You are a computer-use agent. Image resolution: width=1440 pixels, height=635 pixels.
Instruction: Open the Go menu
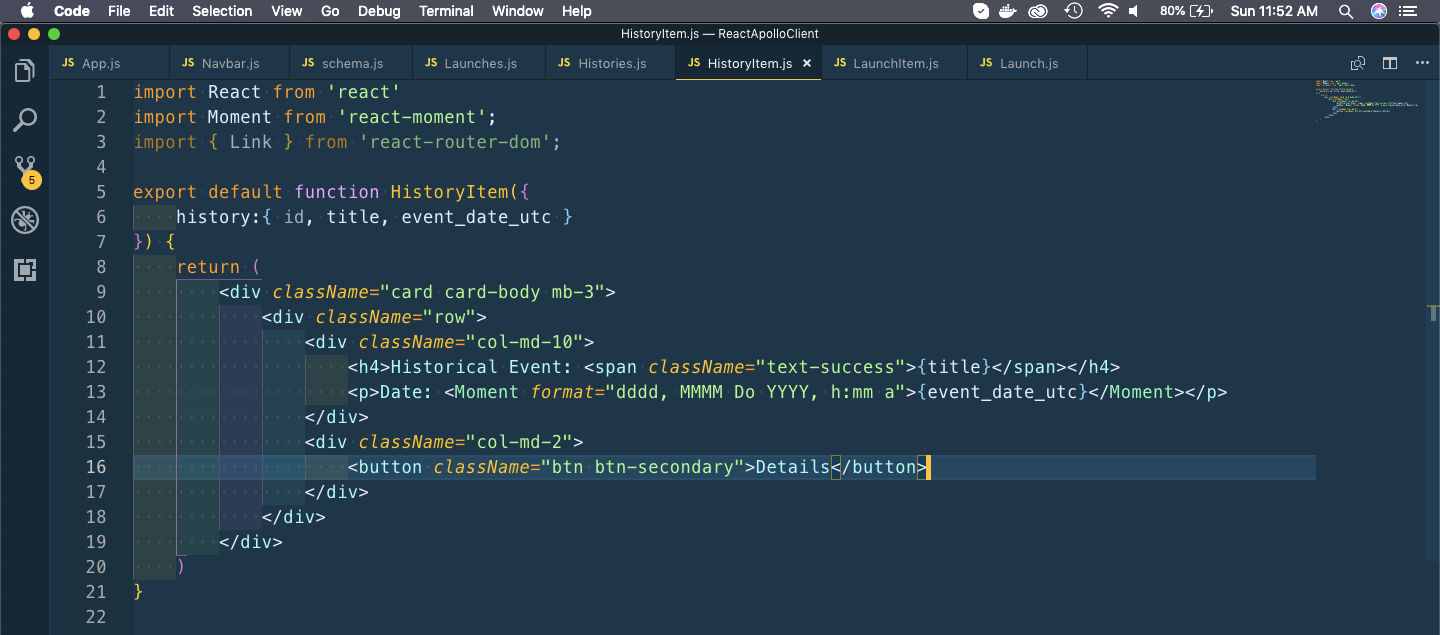(x=330, y=11)
